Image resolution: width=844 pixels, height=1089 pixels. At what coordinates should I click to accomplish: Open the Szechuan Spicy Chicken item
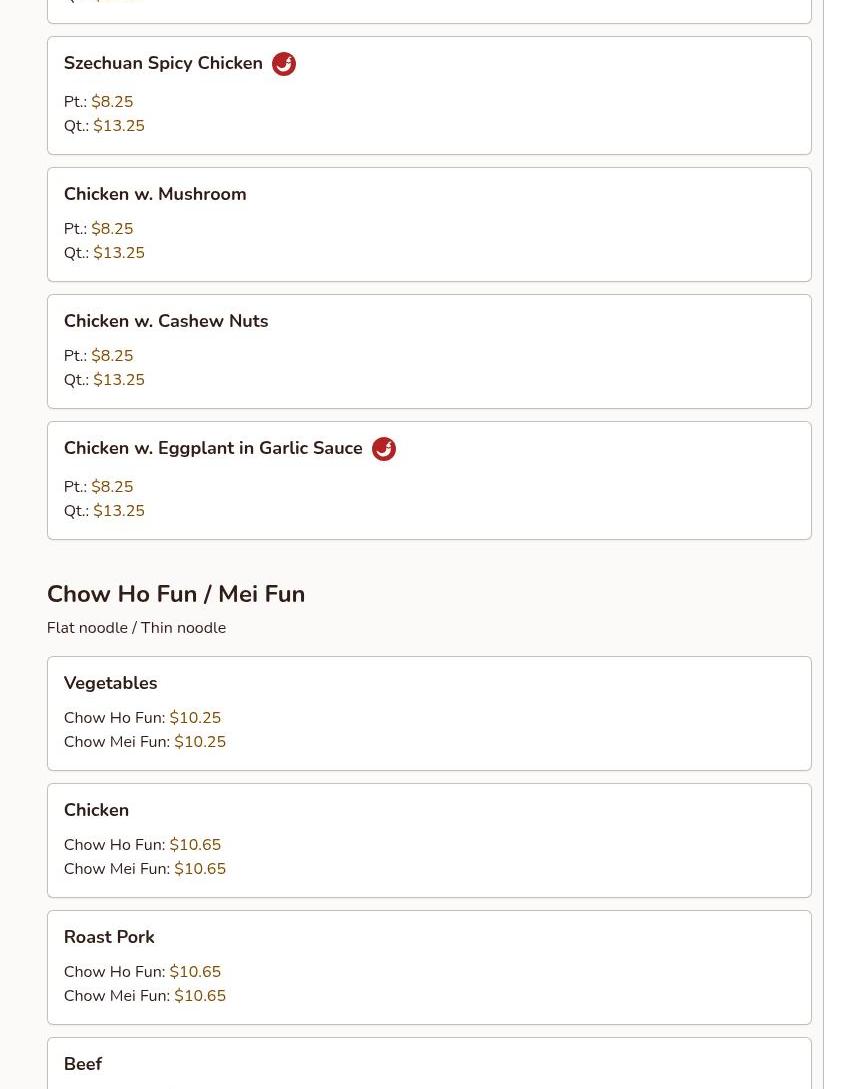tap(163, 64)
